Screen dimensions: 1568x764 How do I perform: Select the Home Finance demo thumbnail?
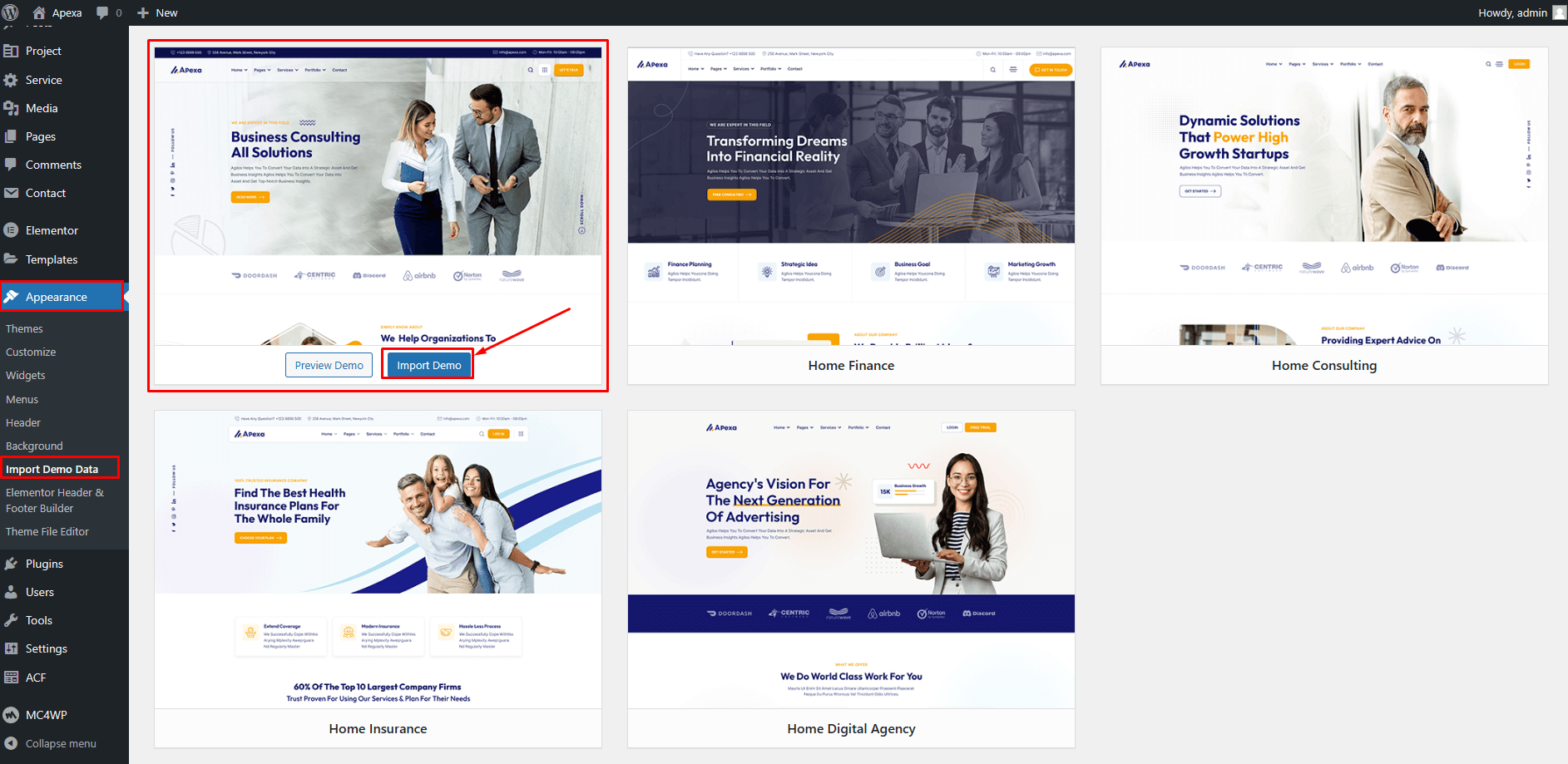click(x=851, y=196)
